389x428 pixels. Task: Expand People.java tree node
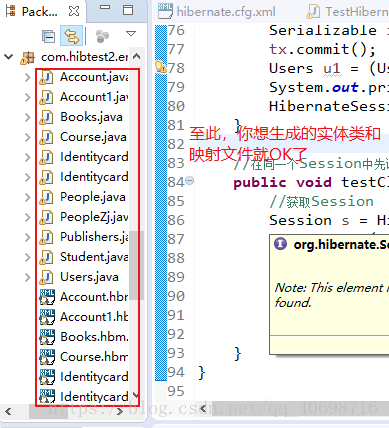(28, 197)
